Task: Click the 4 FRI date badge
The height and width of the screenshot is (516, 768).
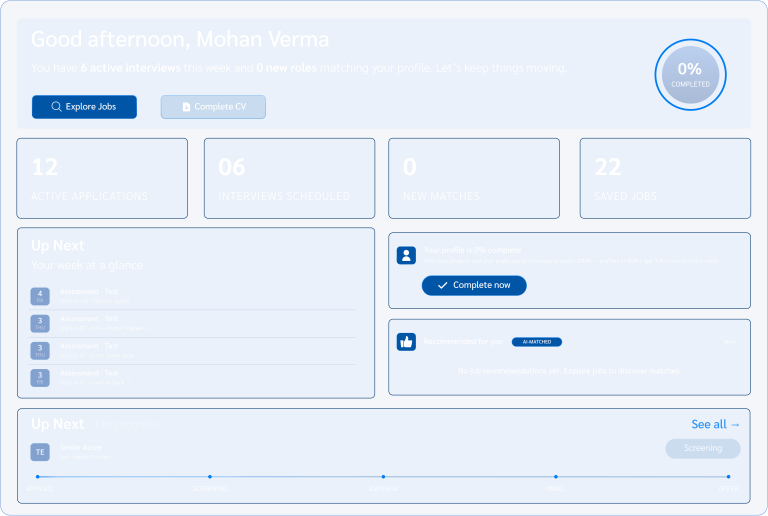Action: click(40, 296)
